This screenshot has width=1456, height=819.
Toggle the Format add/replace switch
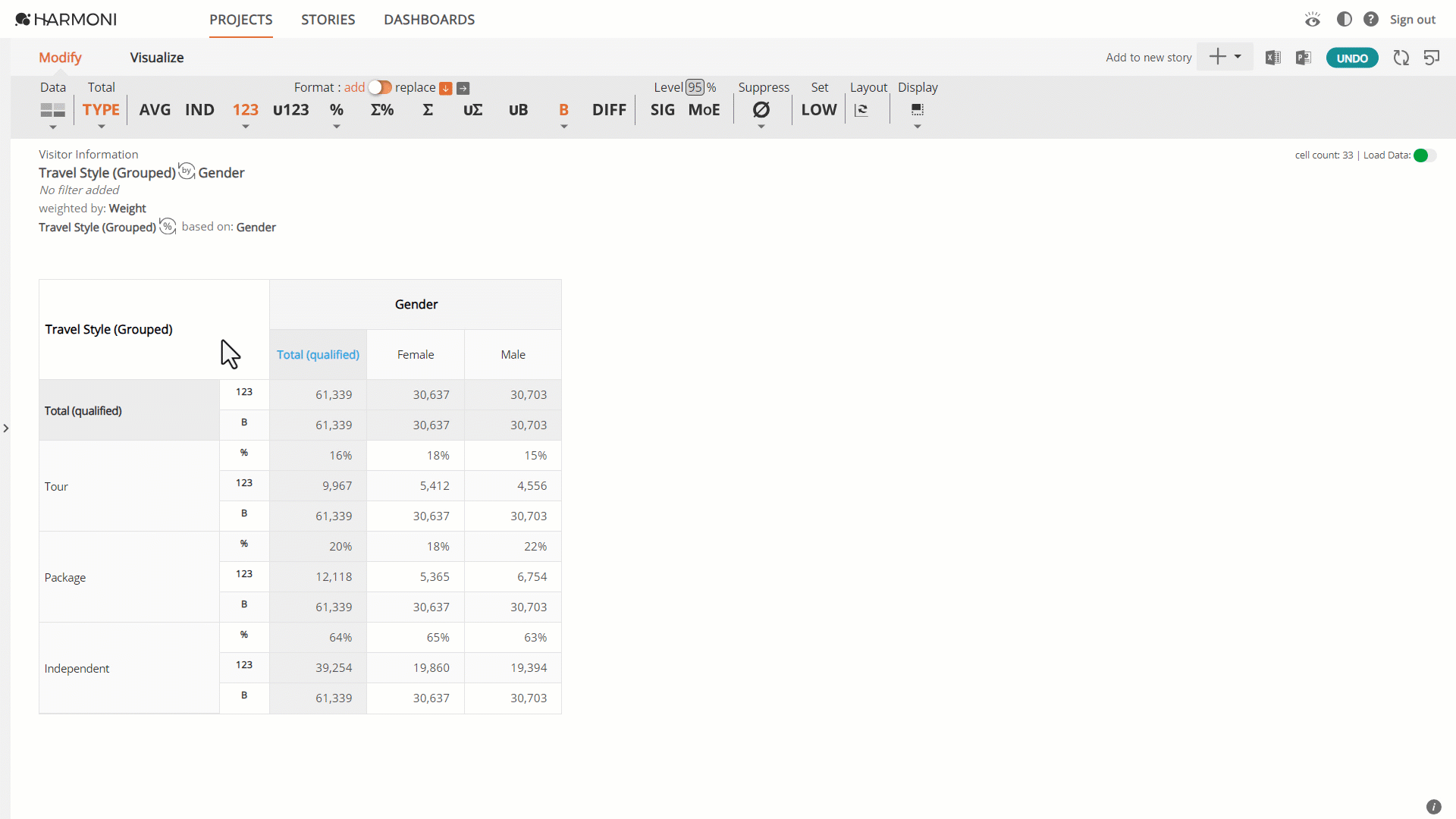(x=380, y=88)
